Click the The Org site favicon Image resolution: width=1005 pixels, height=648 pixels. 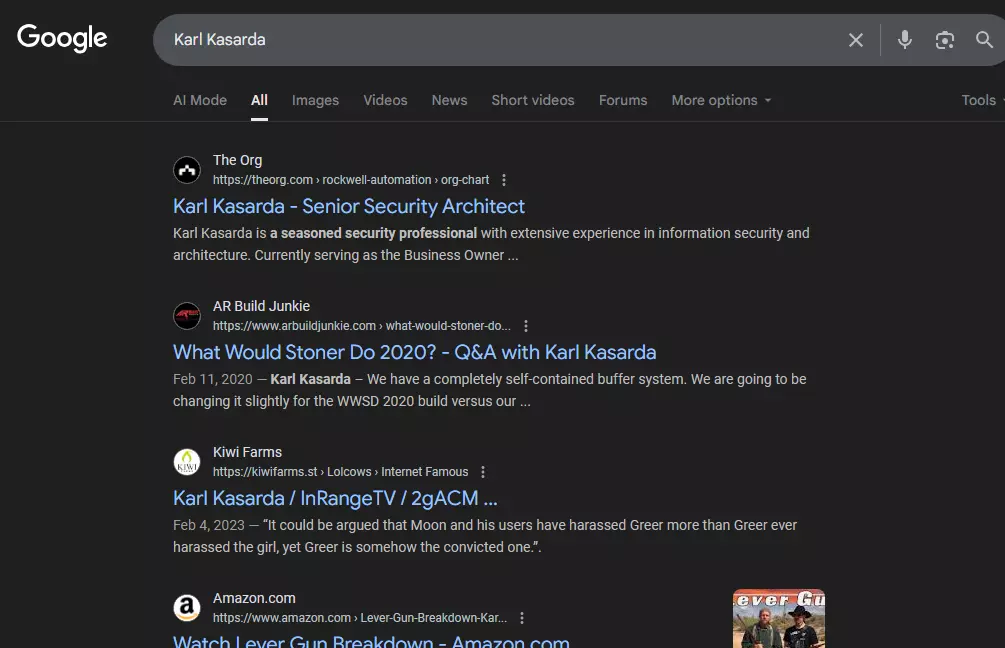pos(187,170)
